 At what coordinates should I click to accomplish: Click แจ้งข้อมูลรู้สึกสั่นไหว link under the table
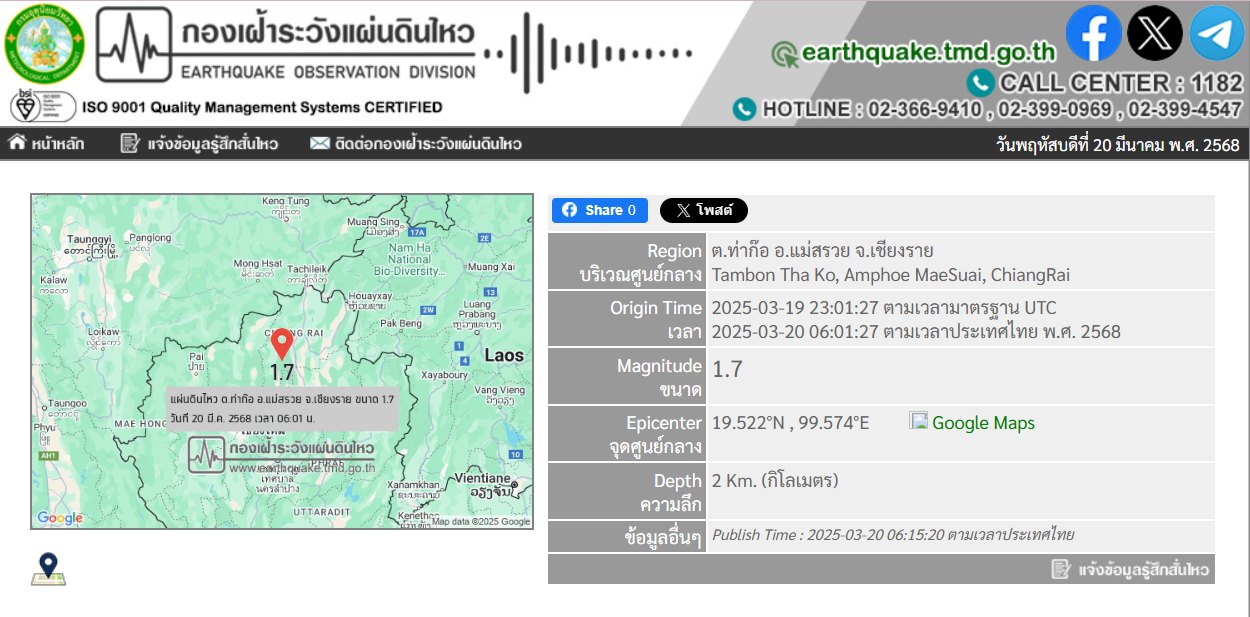pos(1132,570)
